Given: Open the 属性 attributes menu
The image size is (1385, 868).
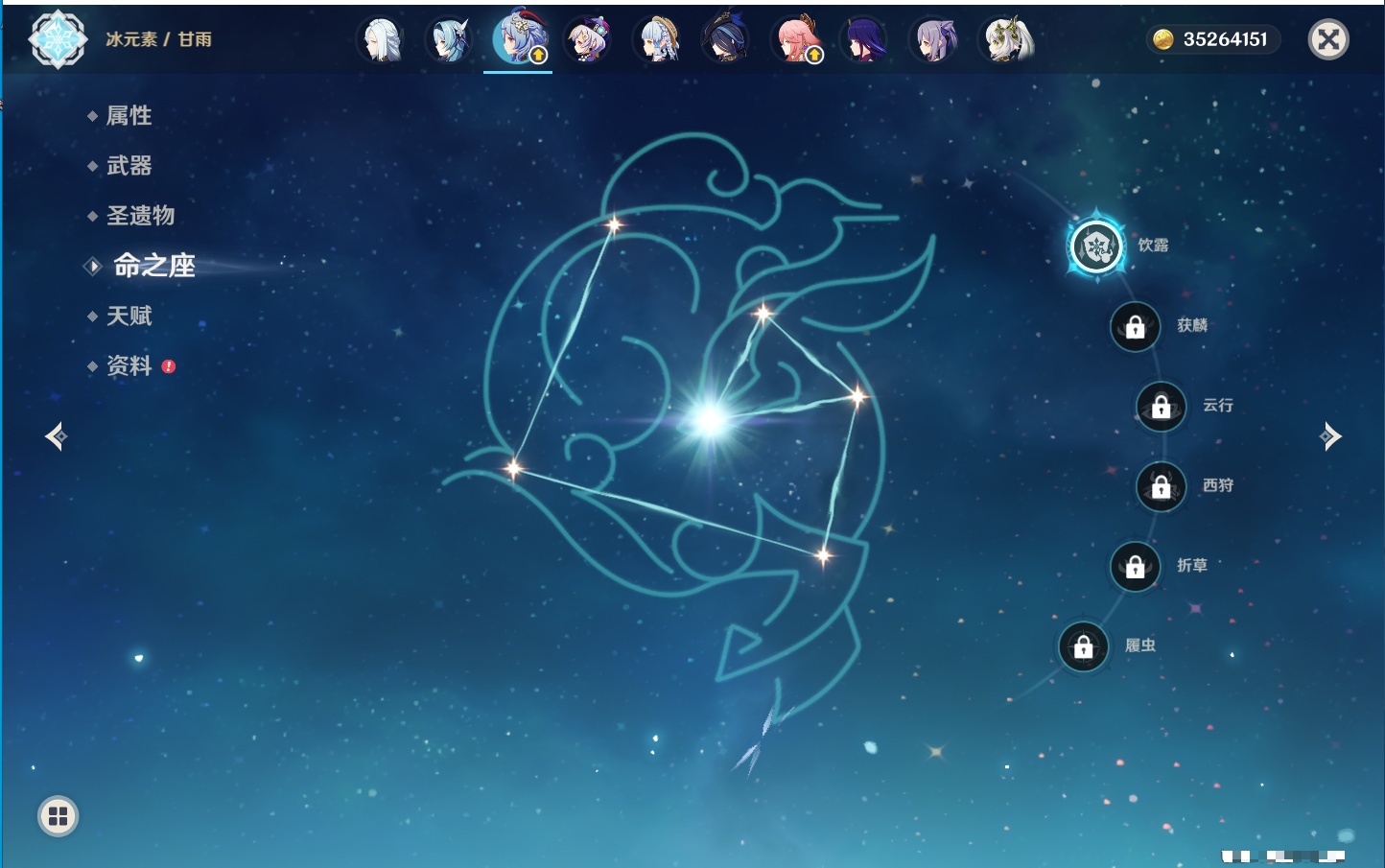Looking at the screenshot, I should pyautogui.click(x=129, y=116).
